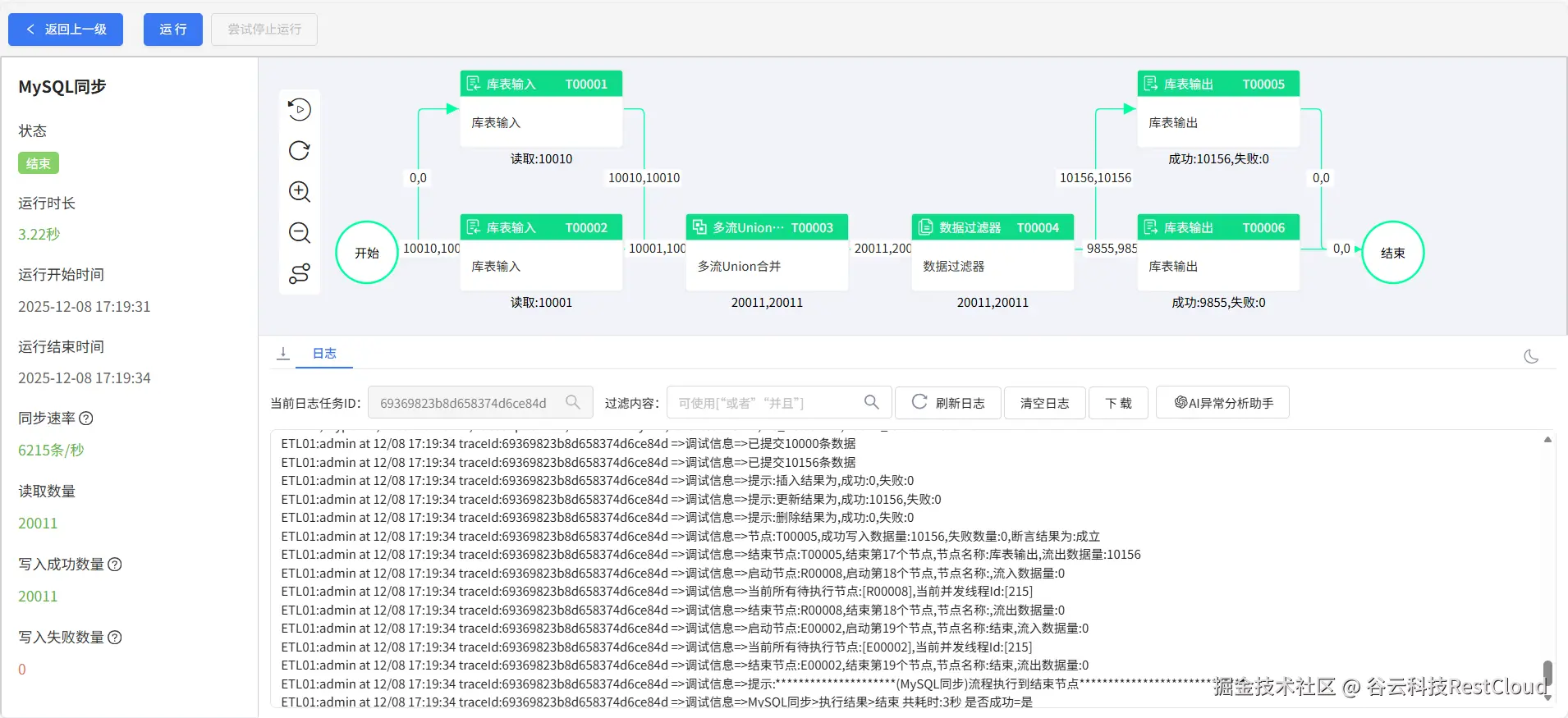
Task: Select the T00001 库表输入 node body
Action: (541, 122)
